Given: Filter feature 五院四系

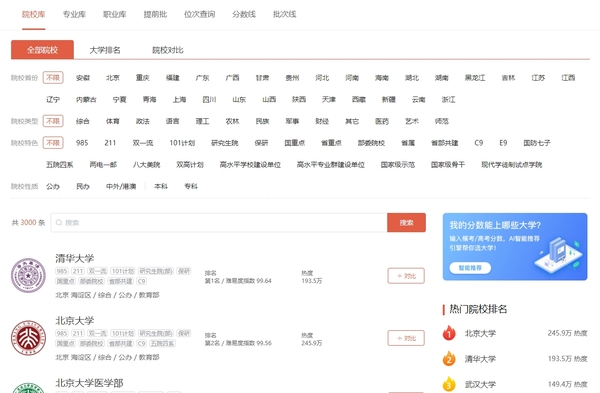Looking at the screenshot, I should pos(60,165).
